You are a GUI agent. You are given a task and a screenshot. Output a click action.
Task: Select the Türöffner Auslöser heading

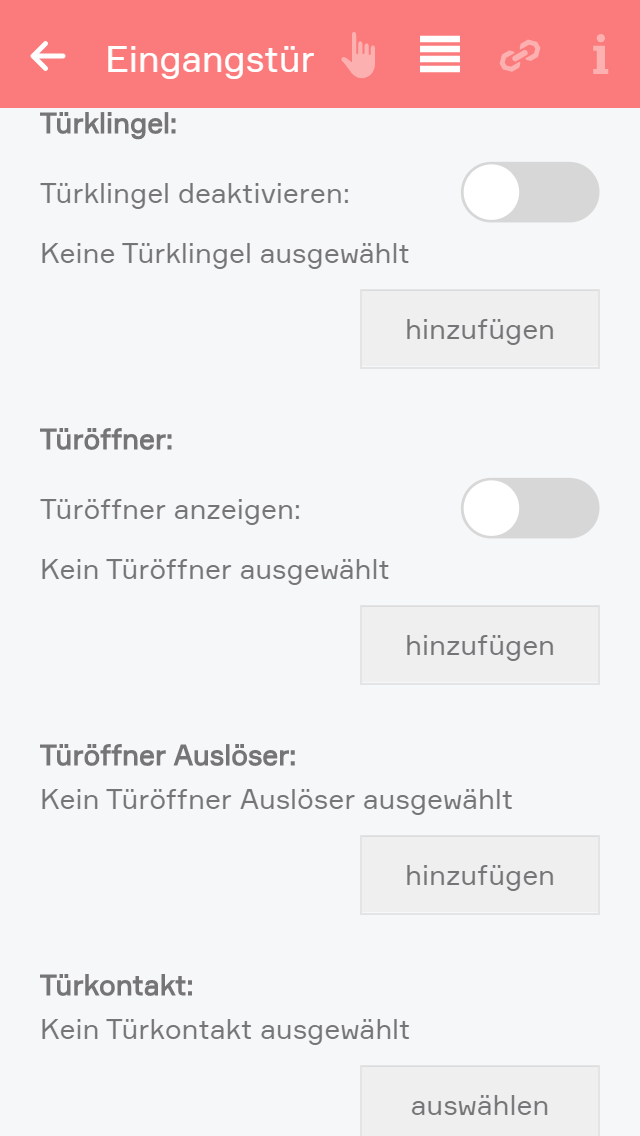(168, 755)
